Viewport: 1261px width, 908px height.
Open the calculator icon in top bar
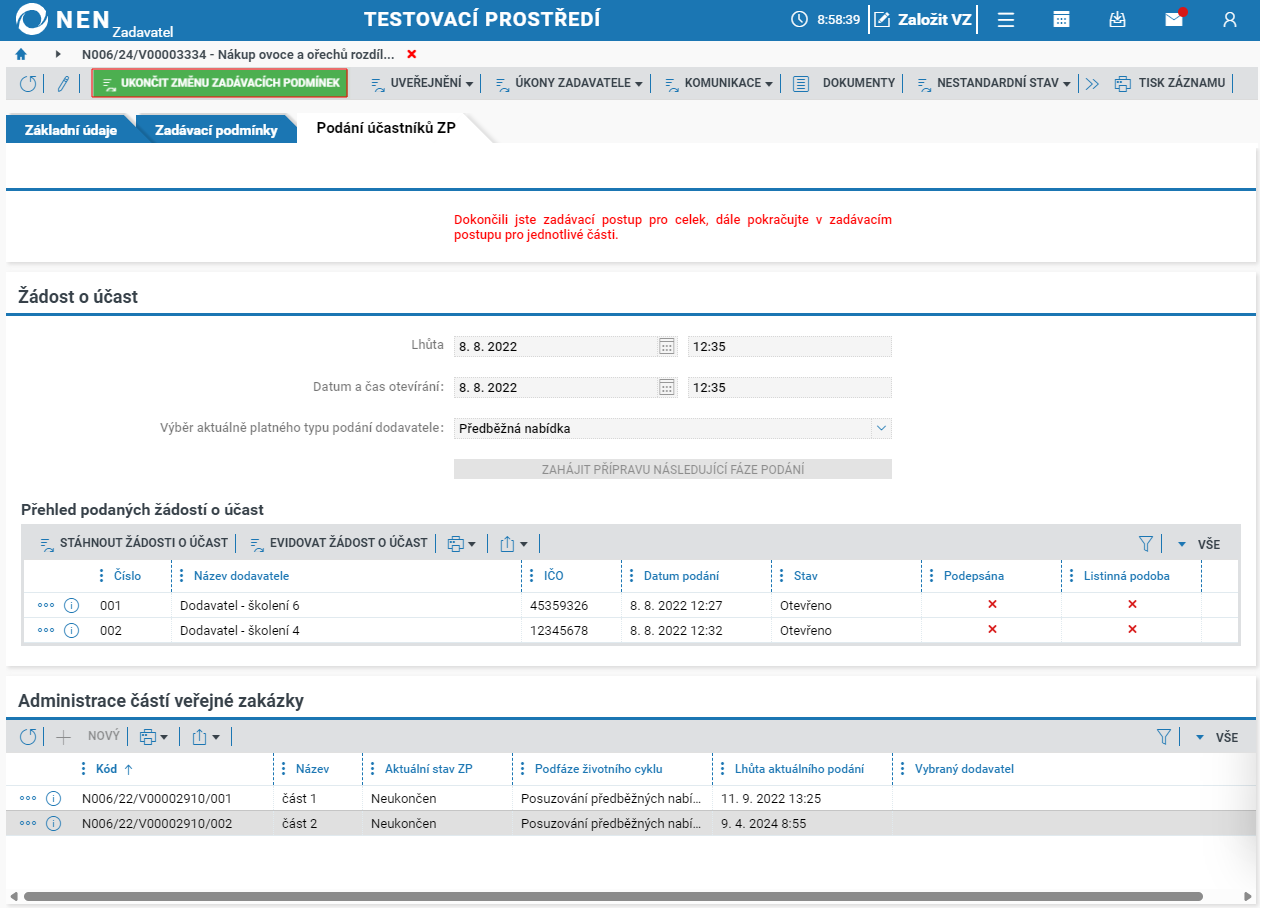[x=1061, y=19]
